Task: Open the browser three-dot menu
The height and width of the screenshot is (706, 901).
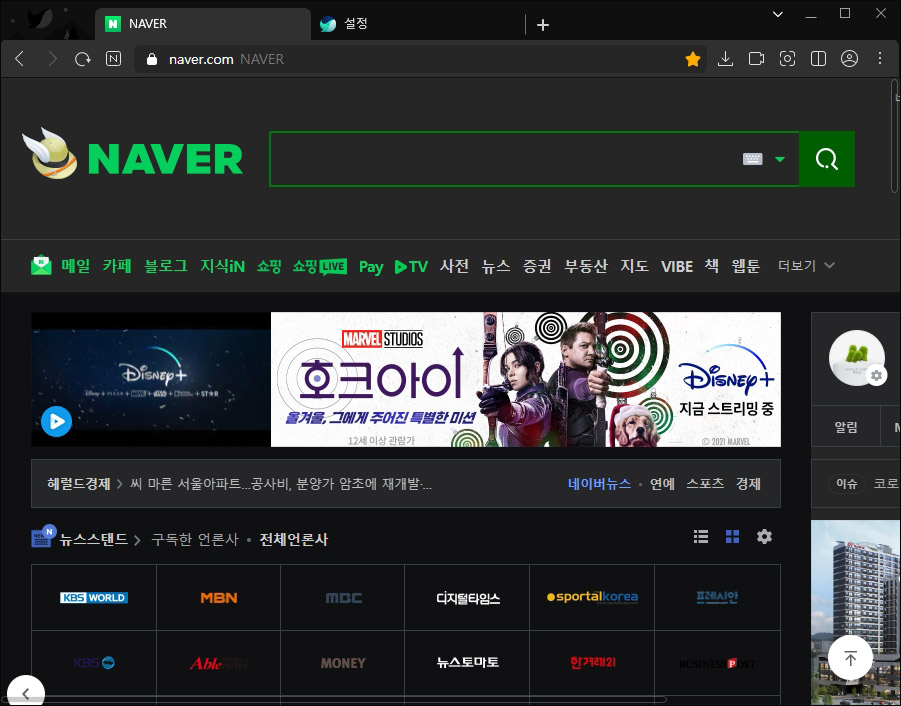Action: 880,58
